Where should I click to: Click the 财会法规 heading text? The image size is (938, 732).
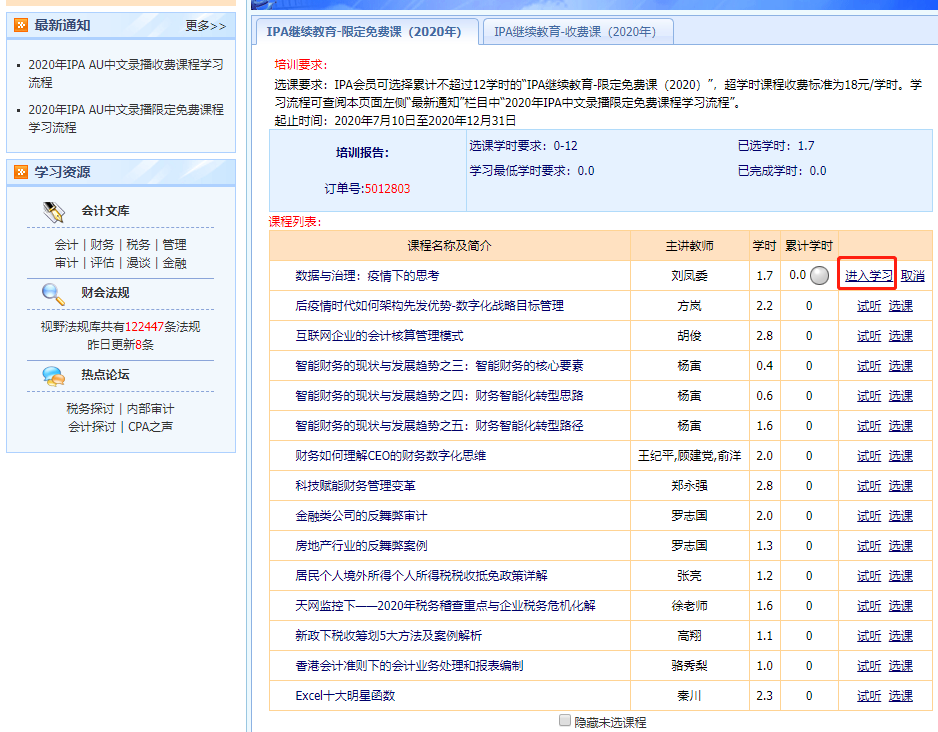105,292
